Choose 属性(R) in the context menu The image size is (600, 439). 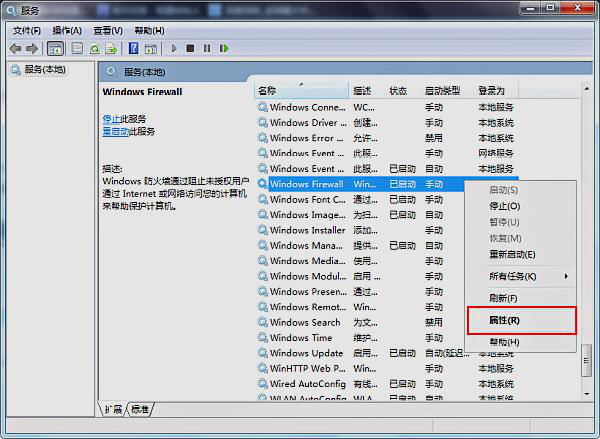[x=522, y=320]
